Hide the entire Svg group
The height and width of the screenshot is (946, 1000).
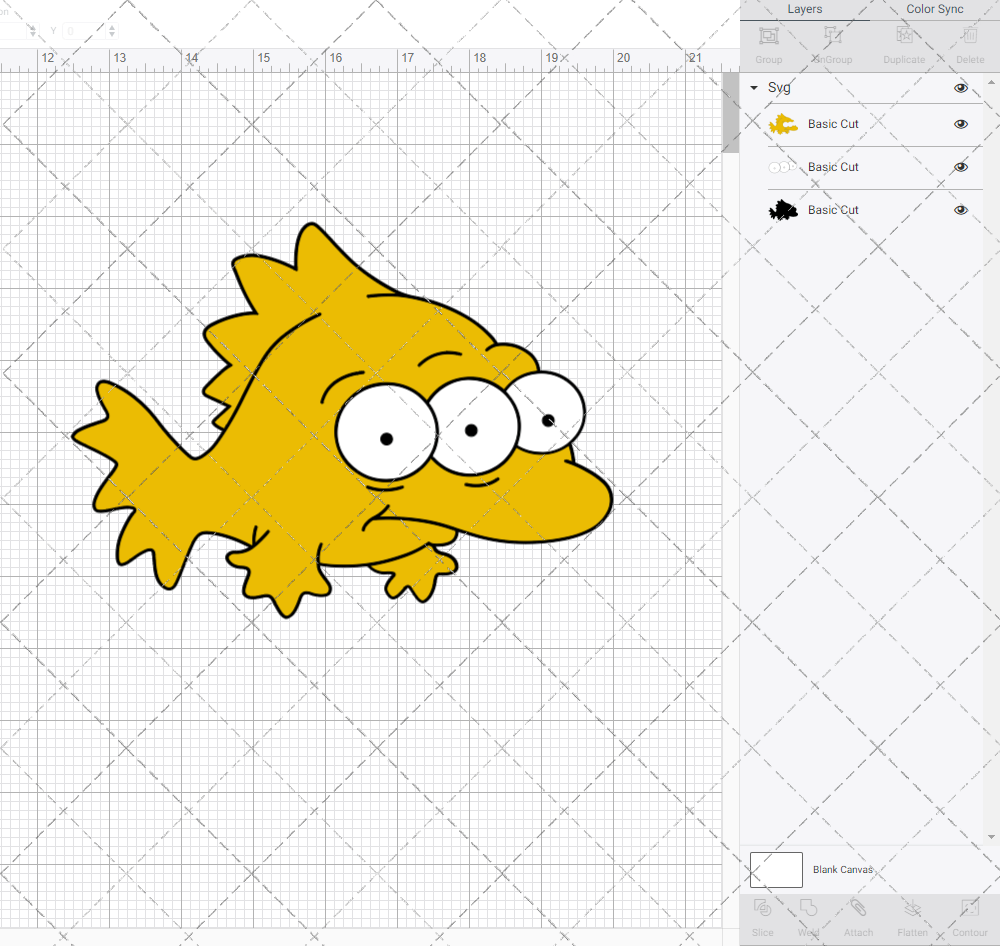[961, 88]
